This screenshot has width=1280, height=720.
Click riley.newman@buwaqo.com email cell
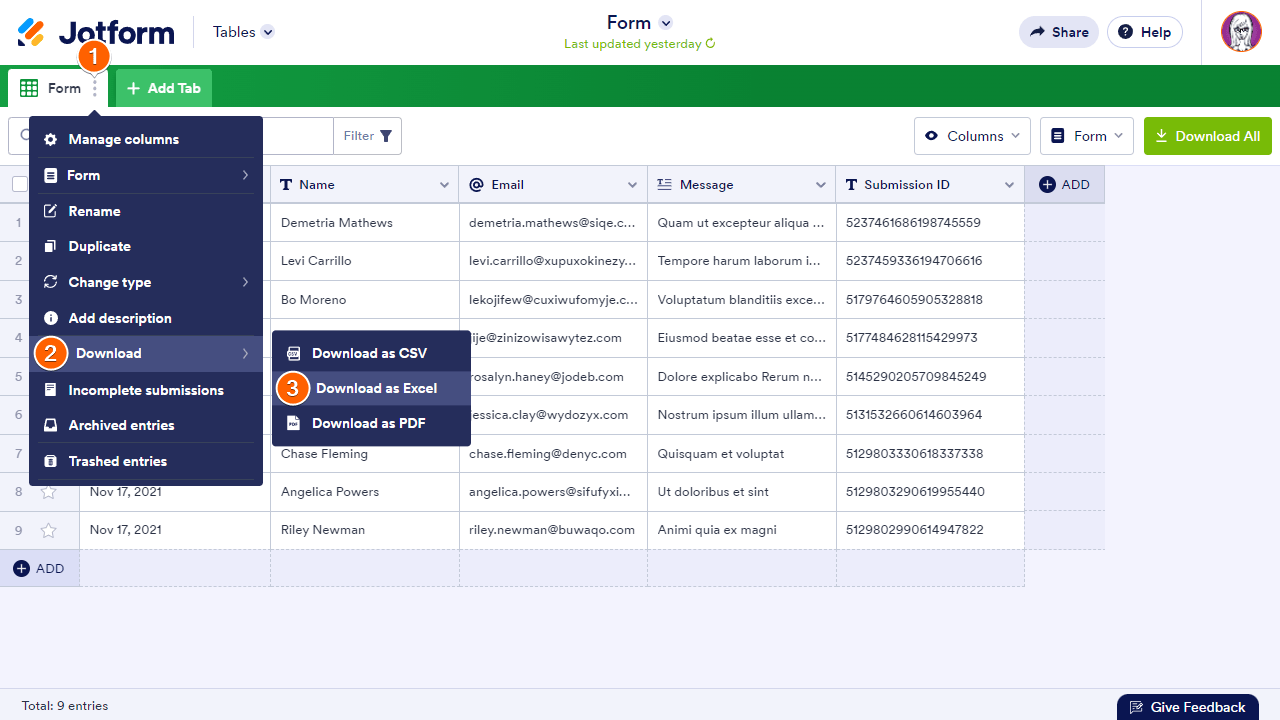pos(553,530)
